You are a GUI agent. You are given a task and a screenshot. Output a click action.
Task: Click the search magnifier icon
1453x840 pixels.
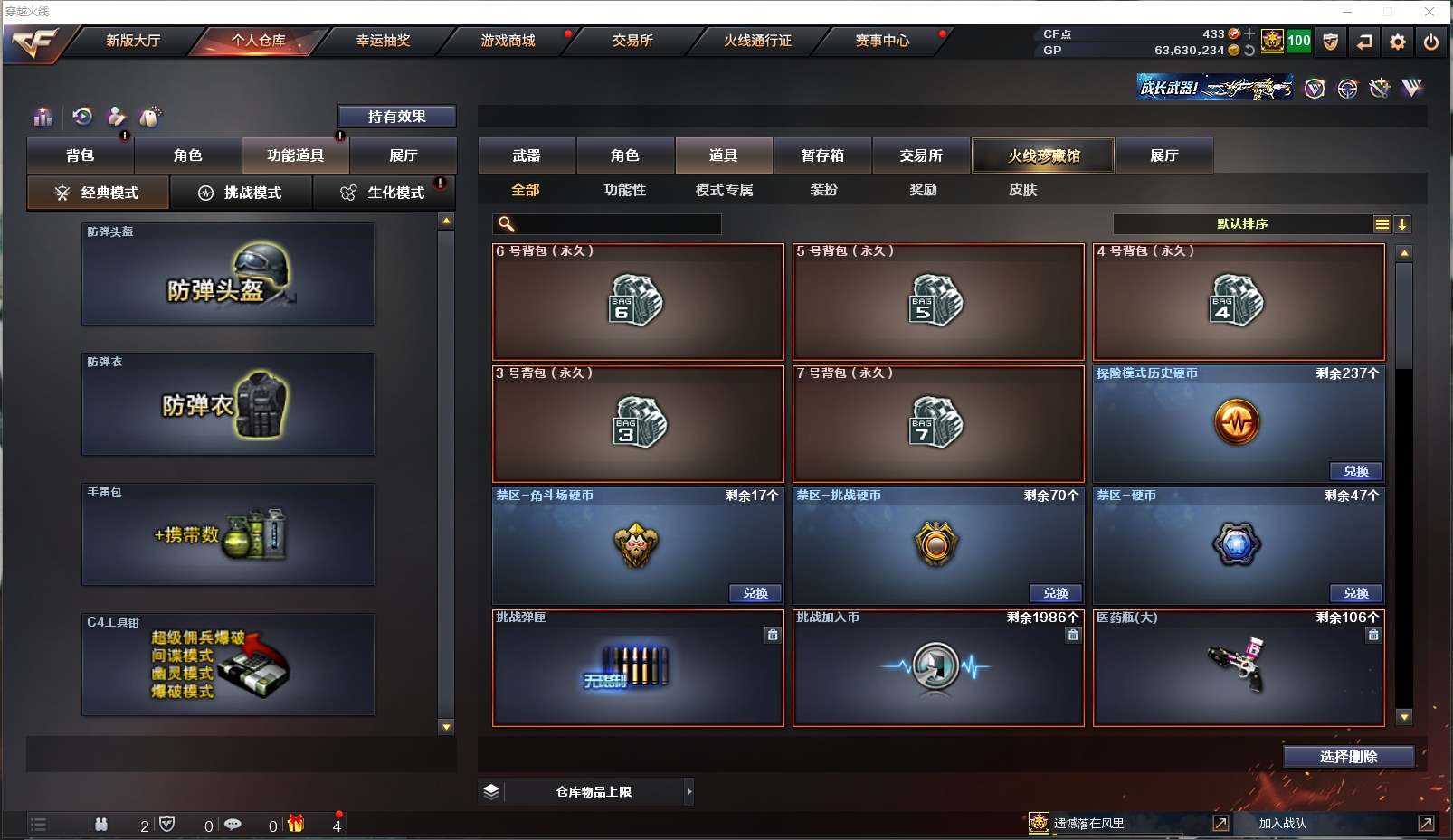point(507,224)
